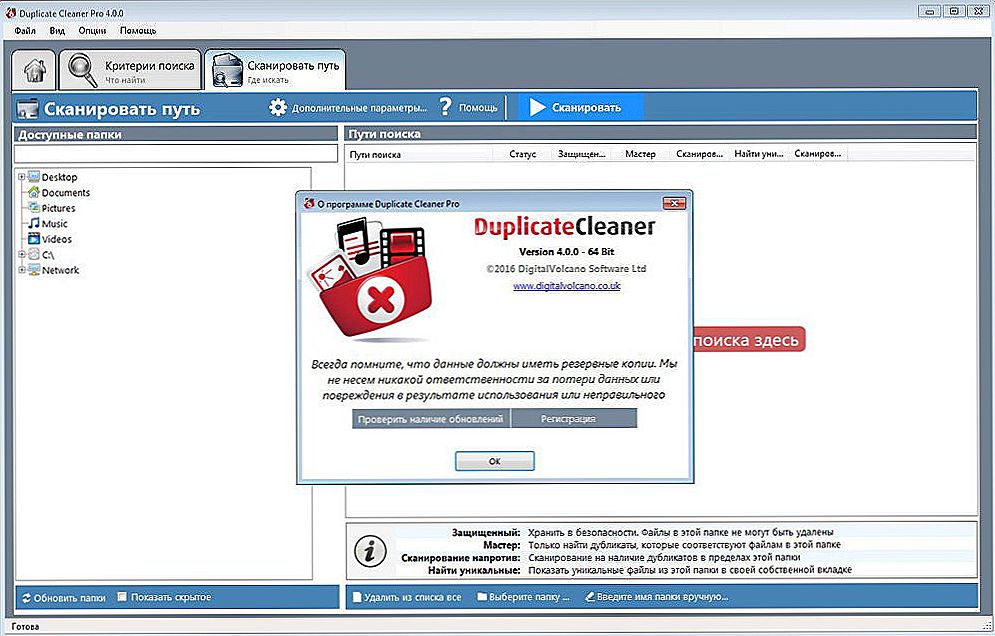This screenshot has height=636, width=995.
Task: Click the Desktop folder icon in tree
Action: (x=34, y=177)
